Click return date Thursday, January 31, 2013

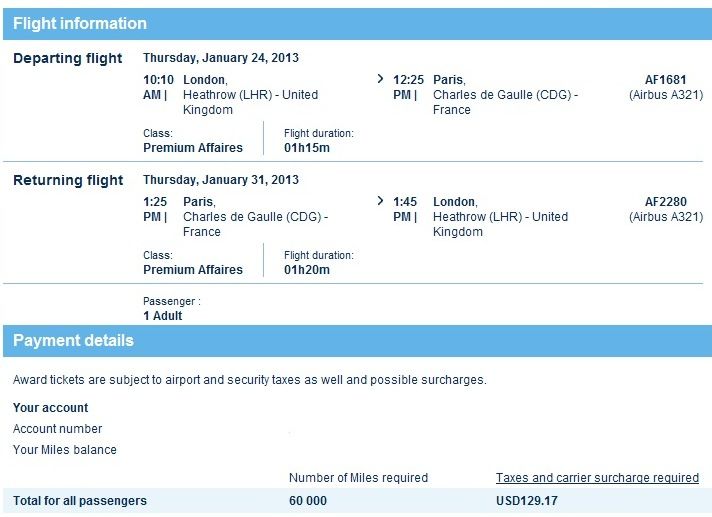(x=221, y=180)
